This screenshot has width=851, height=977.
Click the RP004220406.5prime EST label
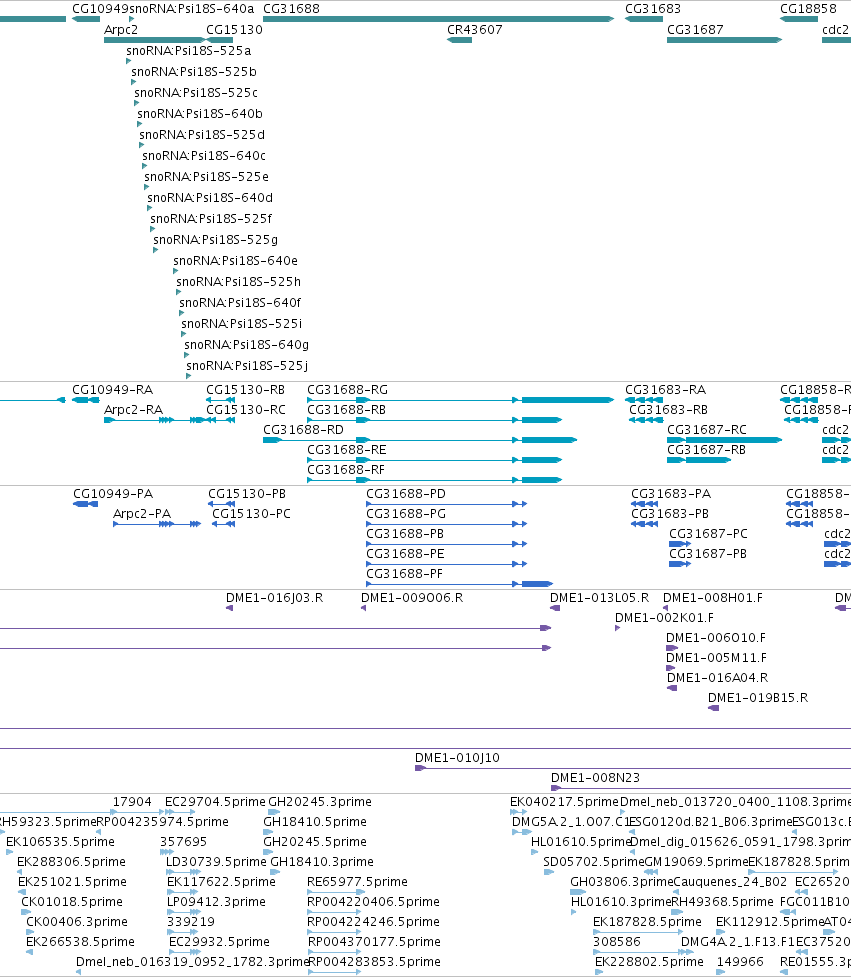click(x=373, y=902)
